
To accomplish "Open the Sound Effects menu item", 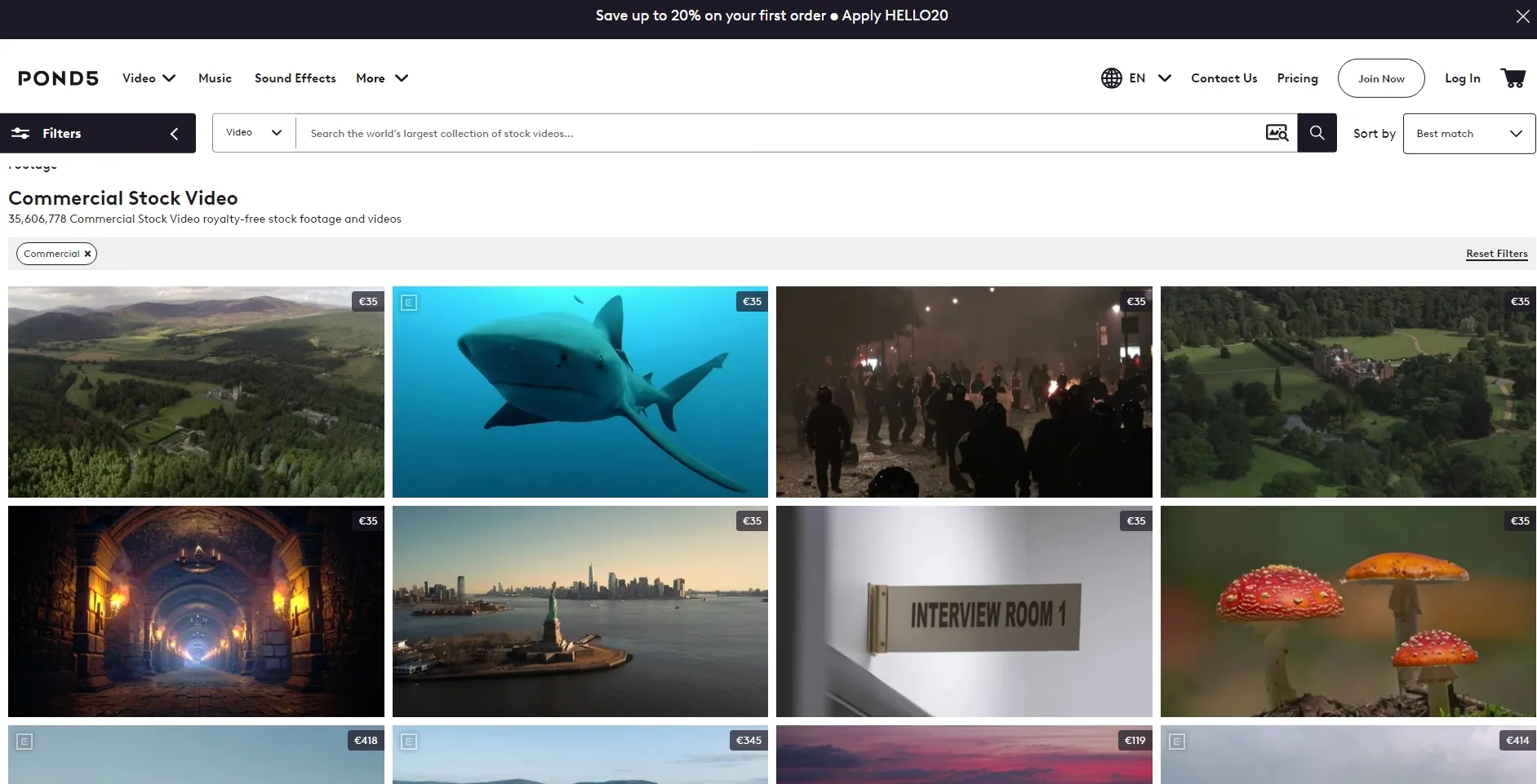I will [x=295, y=78].
